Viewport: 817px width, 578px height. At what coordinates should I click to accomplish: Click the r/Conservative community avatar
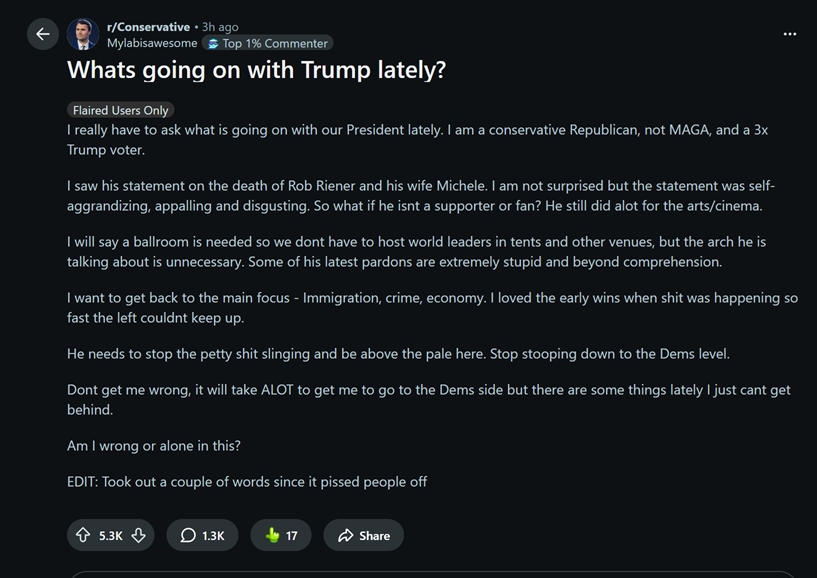(x=82, y=34)
